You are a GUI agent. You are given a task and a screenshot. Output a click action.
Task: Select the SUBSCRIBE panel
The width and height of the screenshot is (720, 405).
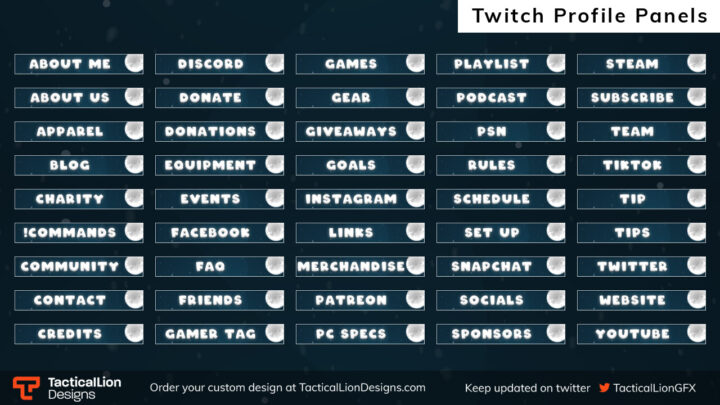click(x=641, y=97)
